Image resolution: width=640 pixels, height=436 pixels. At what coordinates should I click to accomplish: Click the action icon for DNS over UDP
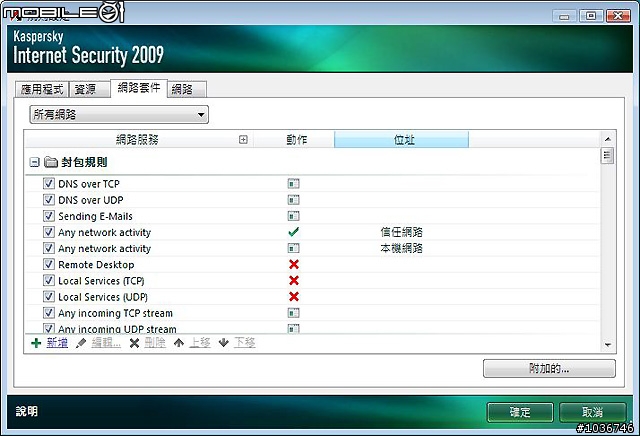coord(293,200)
